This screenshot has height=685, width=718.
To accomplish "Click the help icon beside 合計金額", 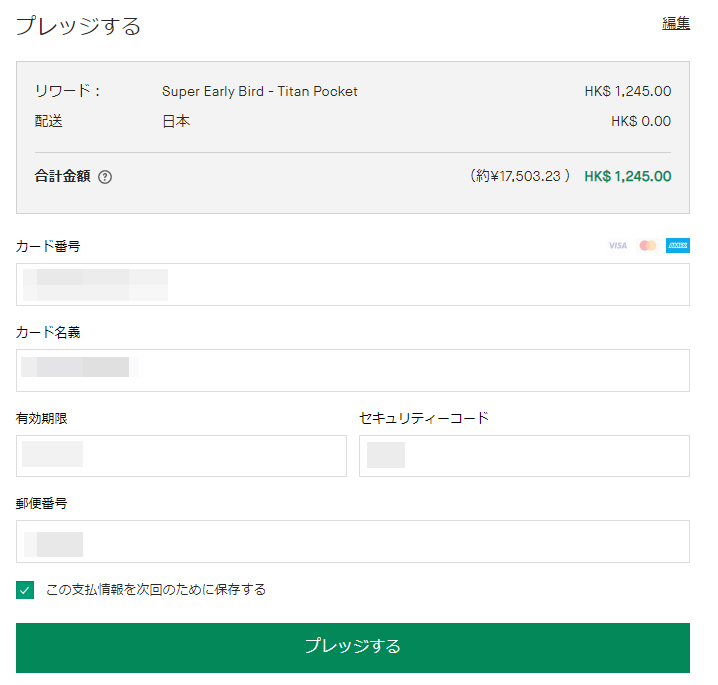I will pos(105,177).
